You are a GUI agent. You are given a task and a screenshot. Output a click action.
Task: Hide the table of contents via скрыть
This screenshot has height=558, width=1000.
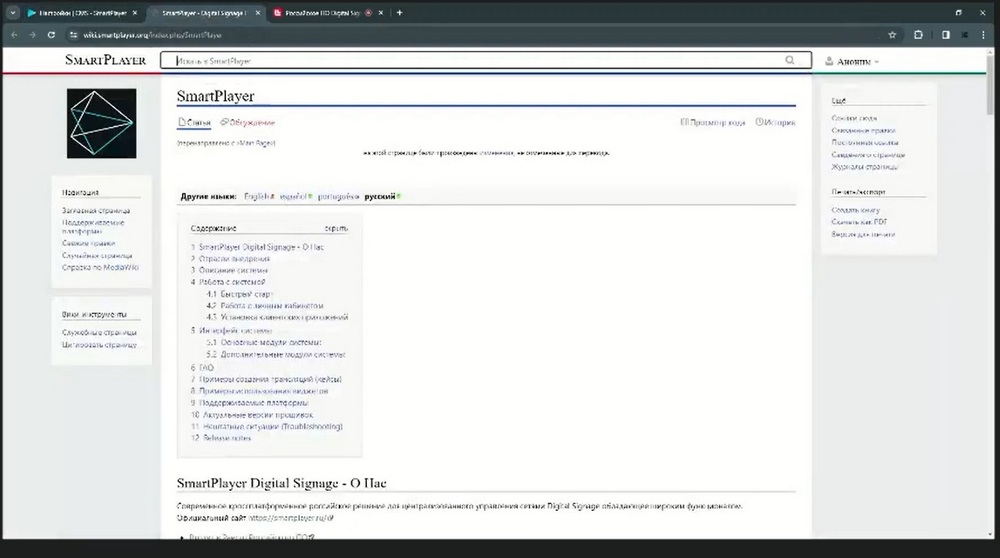click(x=336, y=228)
